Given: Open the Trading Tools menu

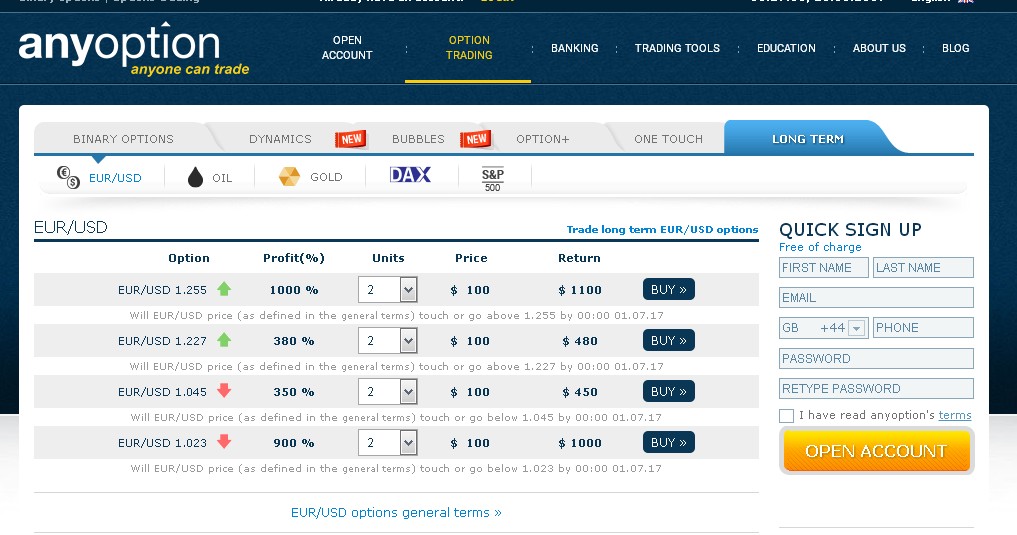Looking at the screenshot, I should 677,48.
